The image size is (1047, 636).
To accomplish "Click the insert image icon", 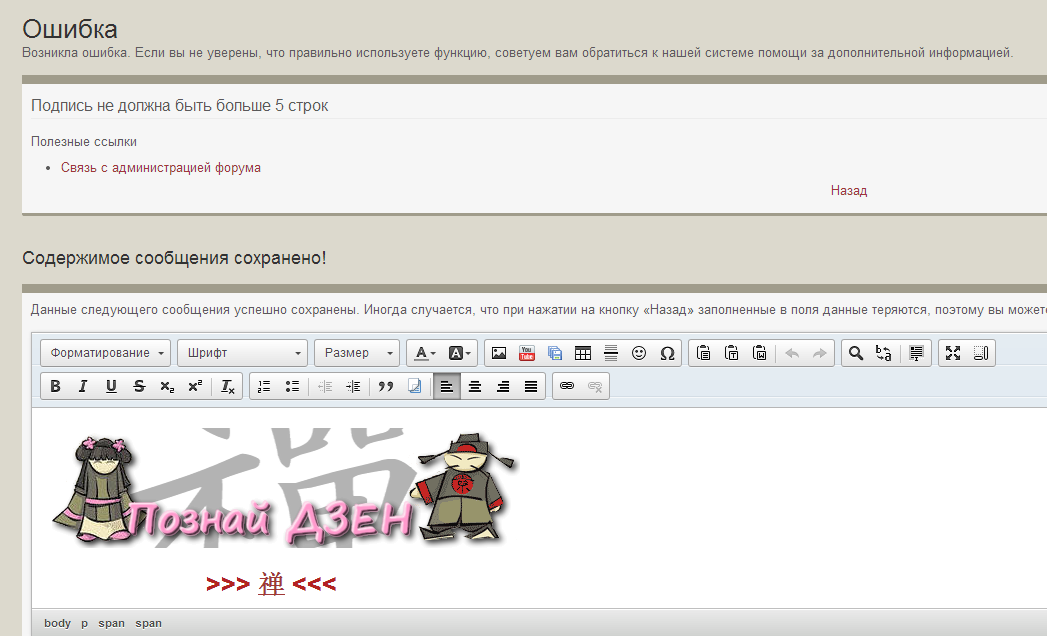I will pos(499,353).
